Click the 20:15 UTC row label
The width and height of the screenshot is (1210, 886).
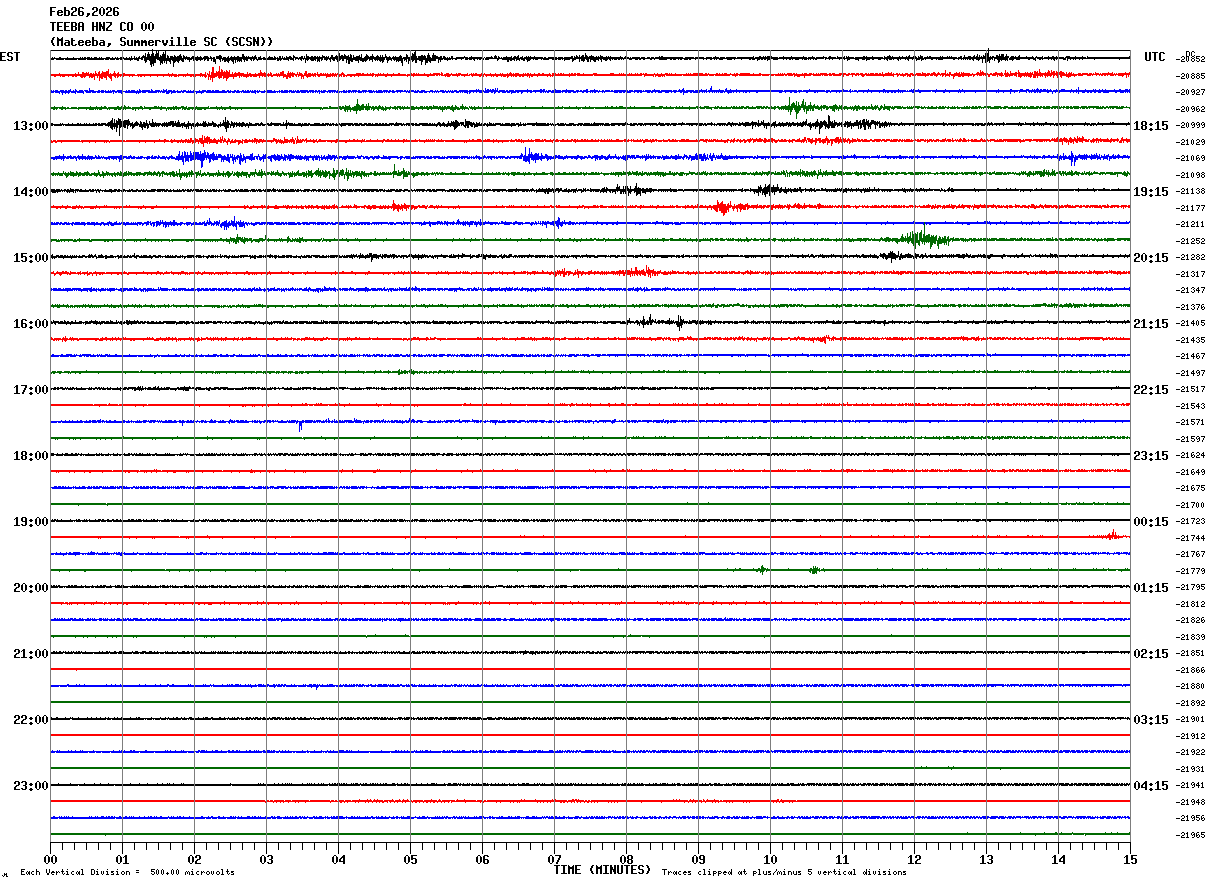click(1151, 258)
